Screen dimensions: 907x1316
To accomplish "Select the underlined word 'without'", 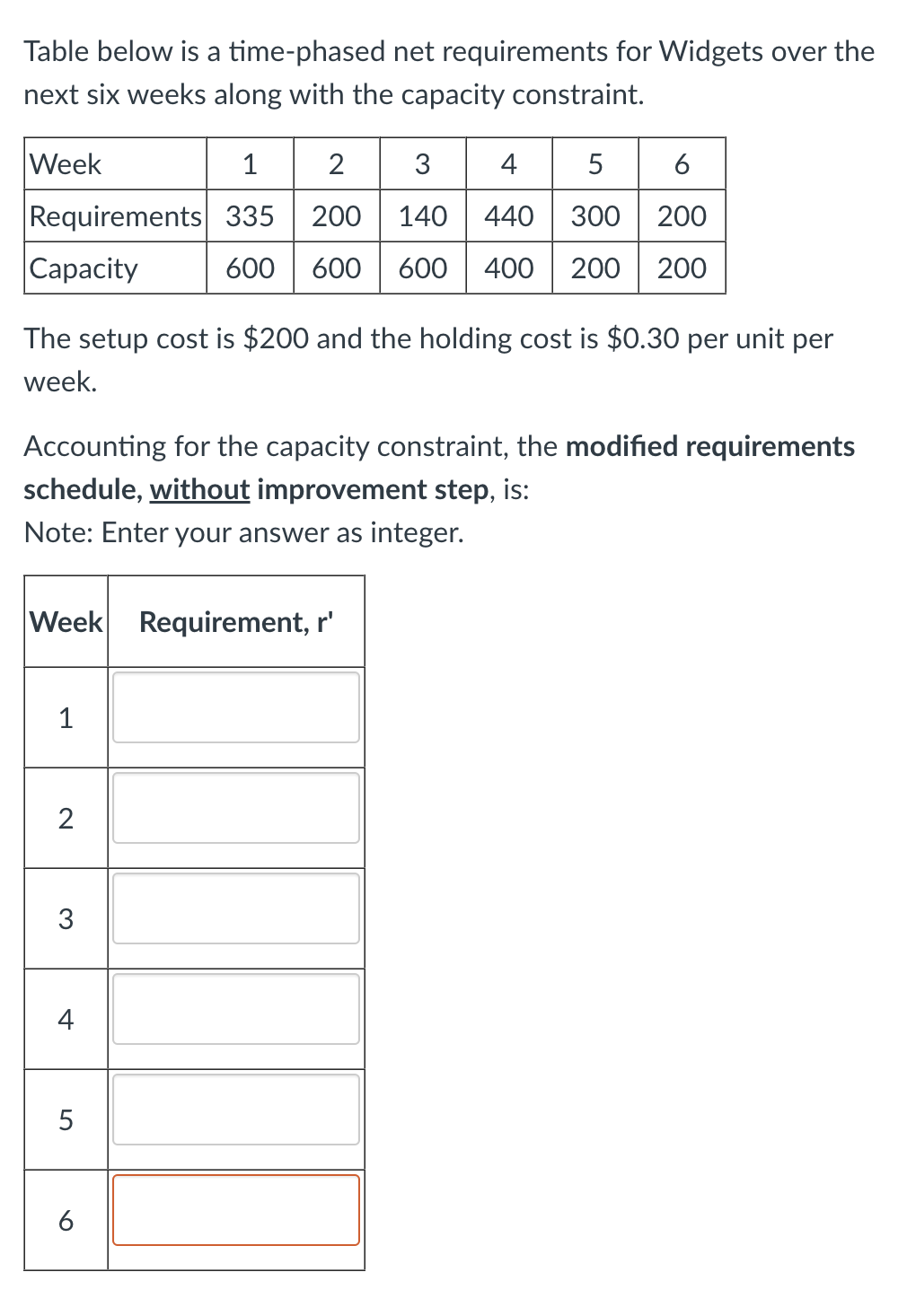I will 199,489.
